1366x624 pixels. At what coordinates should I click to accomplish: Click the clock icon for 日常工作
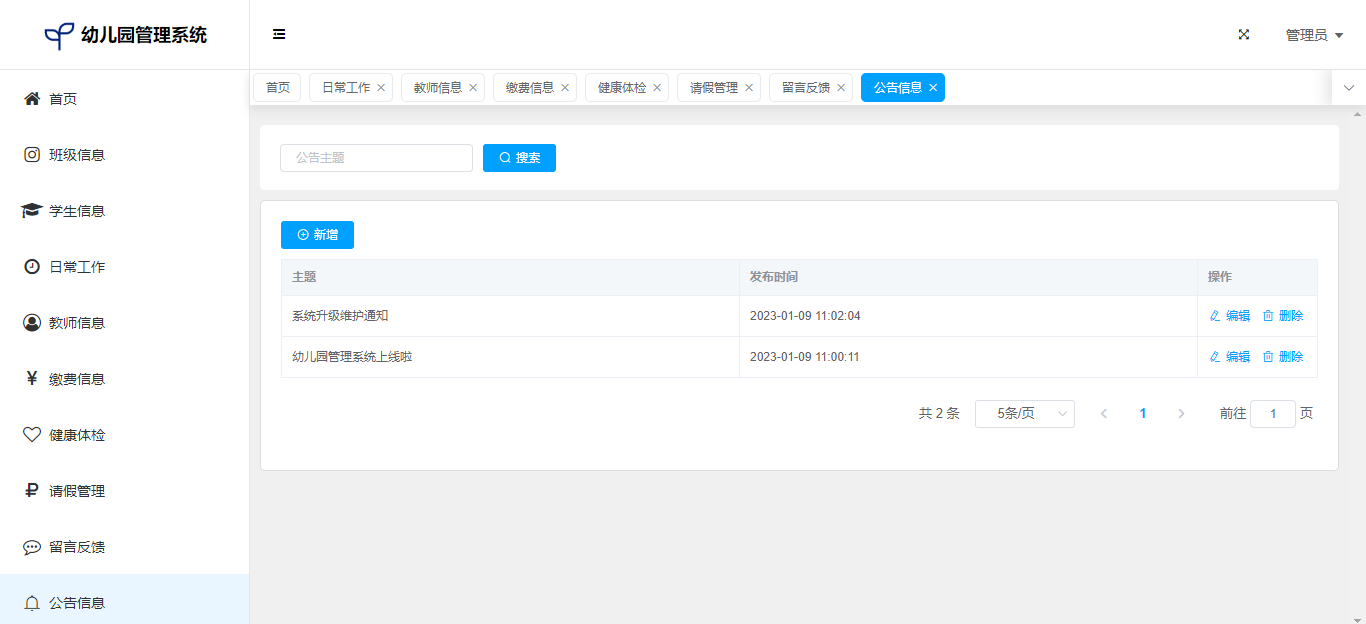pos(32,267)
